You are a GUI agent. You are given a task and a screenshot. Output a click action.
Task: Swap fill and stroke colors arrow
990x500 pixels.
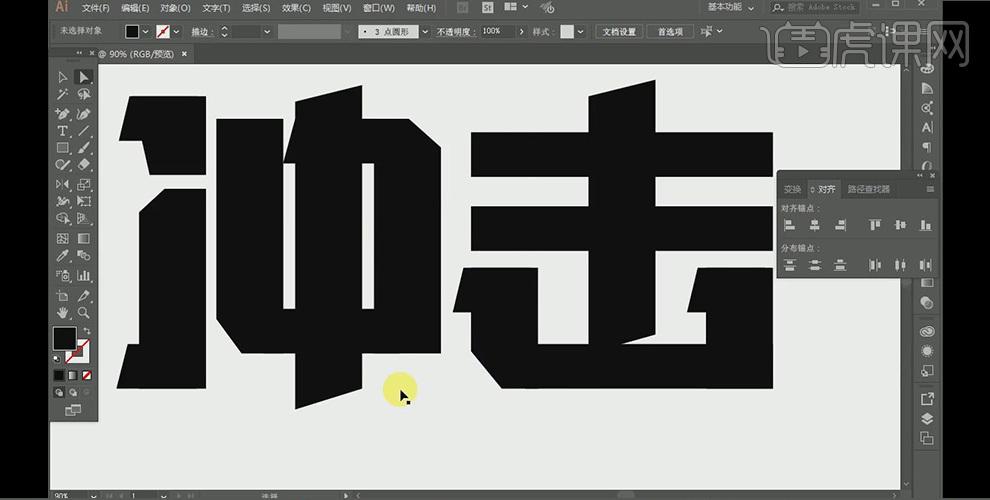pyautogui.click(x=86, y=330)
